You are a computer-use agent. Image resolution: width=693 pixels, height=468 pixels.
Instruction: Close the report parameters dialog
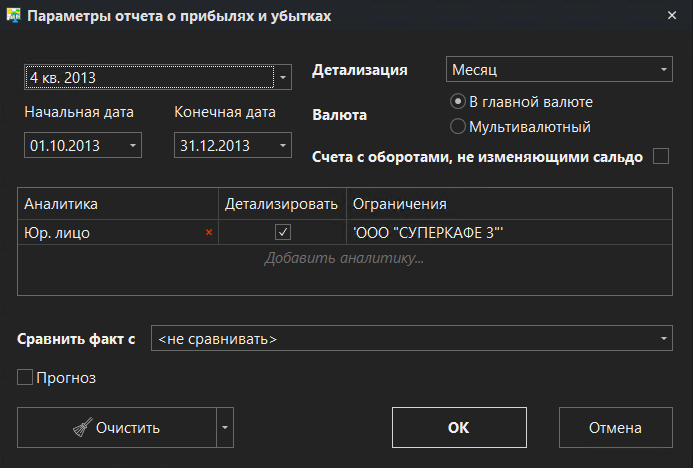pyautogui.click(x=672, y=15)
